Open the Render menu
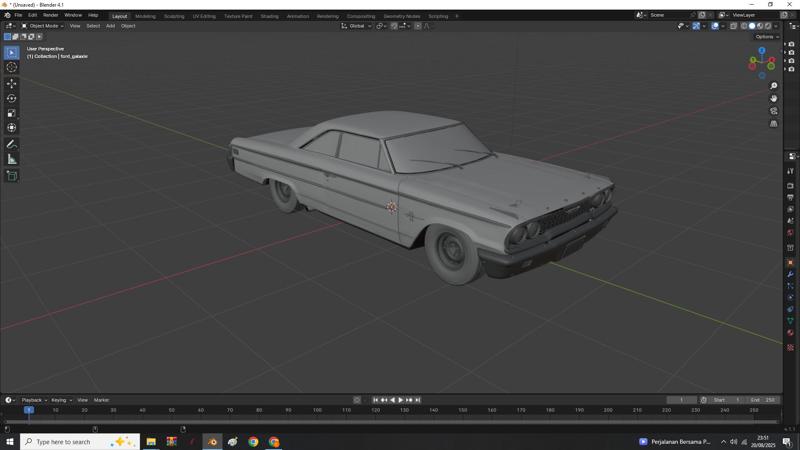Screen dimensions: 800x450 point(51,15)
